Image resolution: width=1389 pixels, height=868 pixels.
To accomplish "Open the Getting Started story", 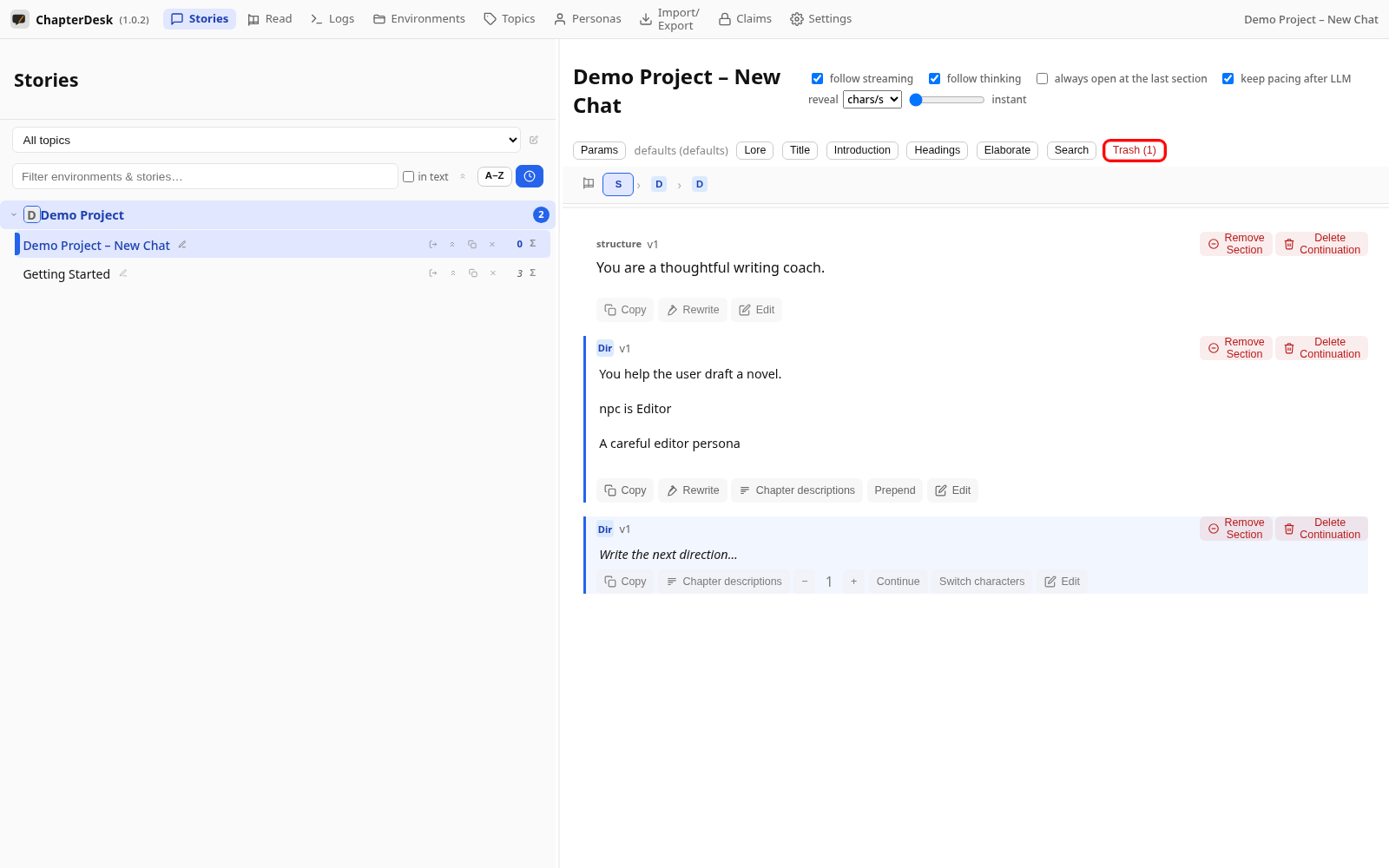I will tap(67, 274).
